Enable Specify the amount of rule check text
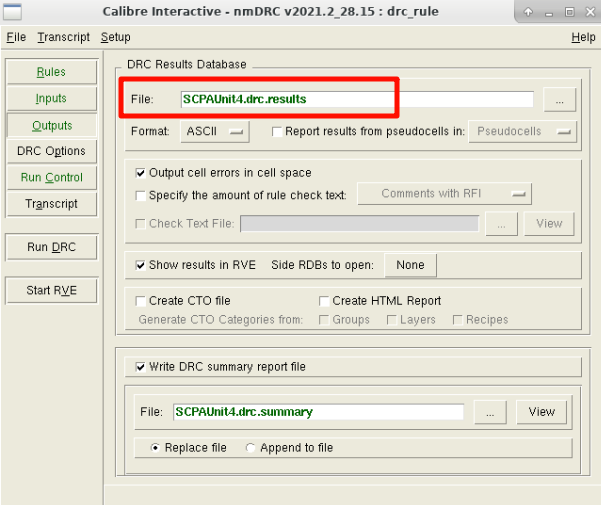 pos(140,196)
